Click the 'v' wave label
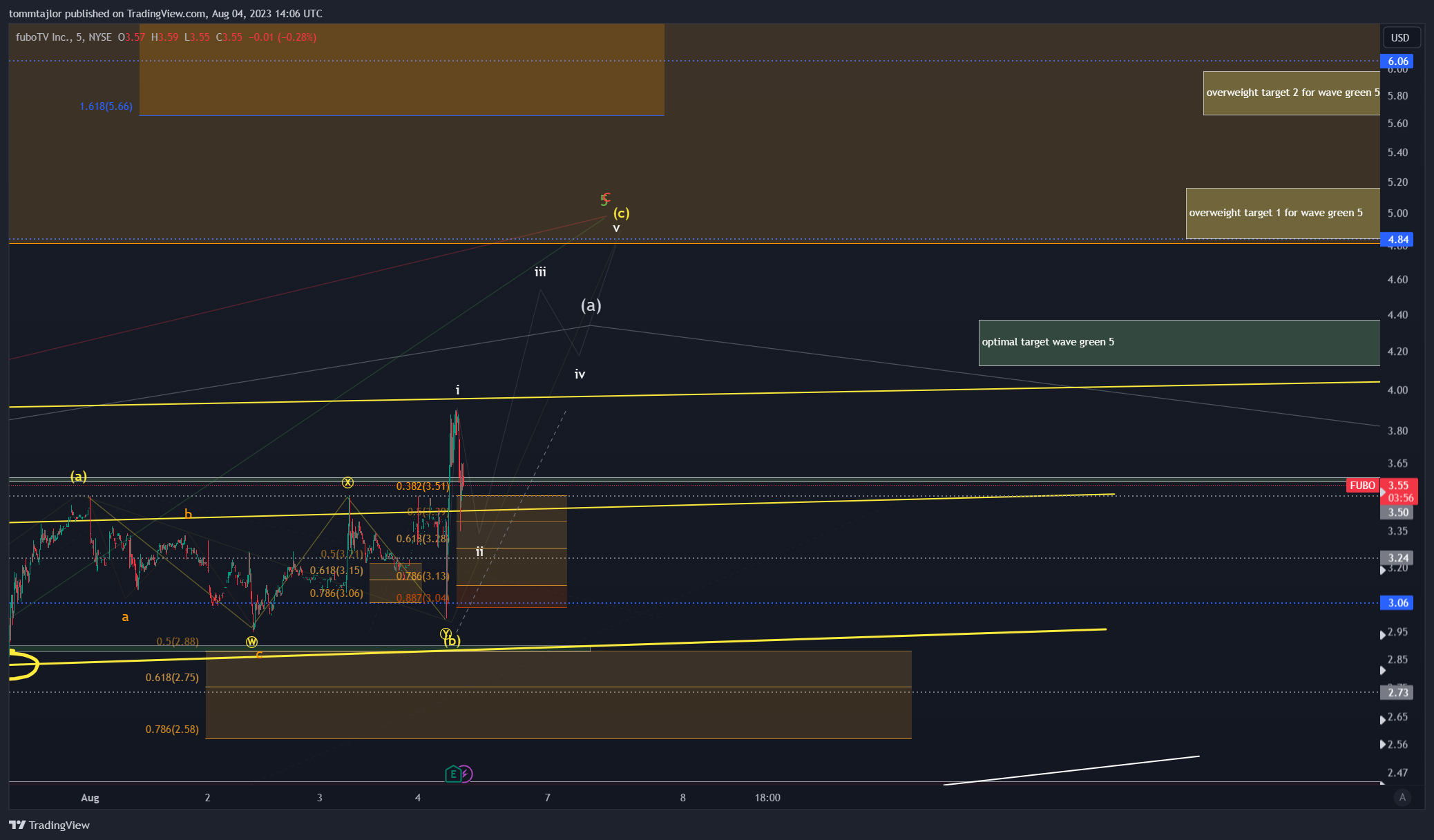This screenshot has height=840, width=1434. click(616, 228)
